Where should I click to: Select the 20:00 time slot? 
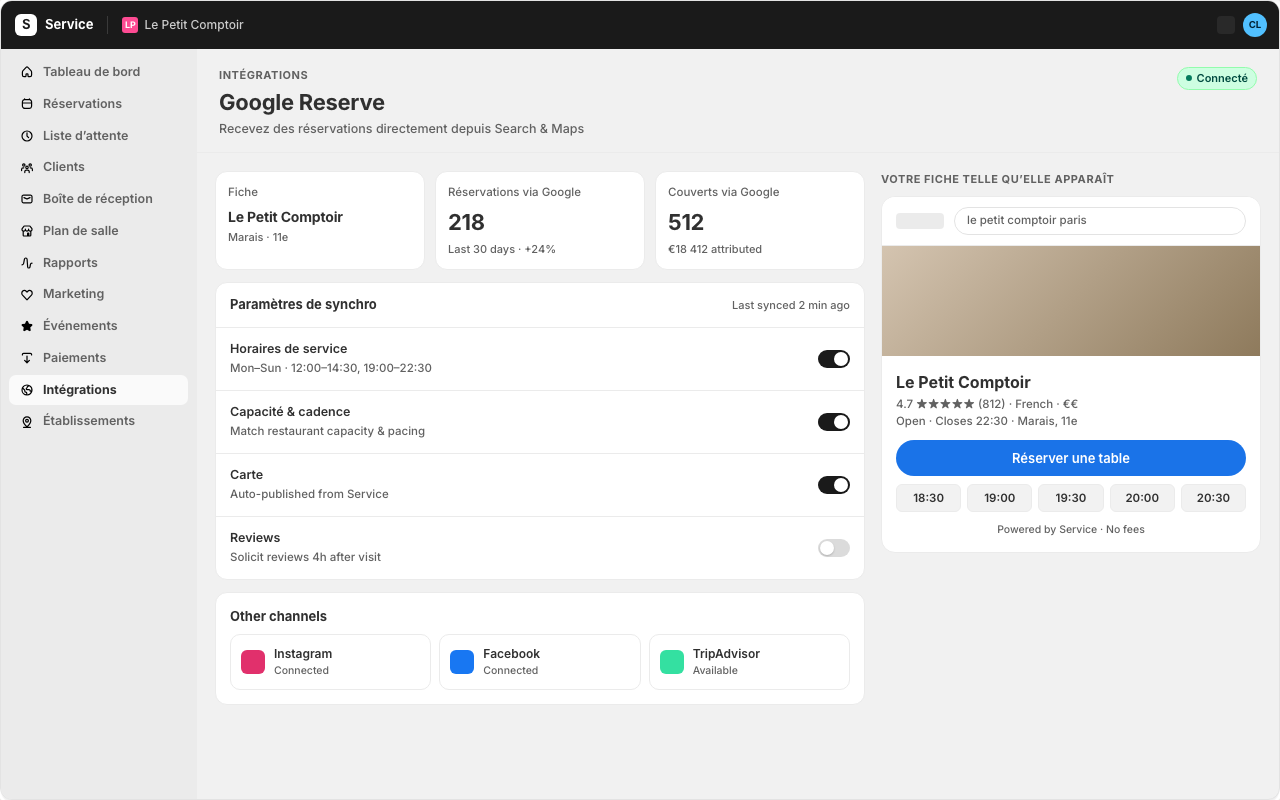point(1142,498)
